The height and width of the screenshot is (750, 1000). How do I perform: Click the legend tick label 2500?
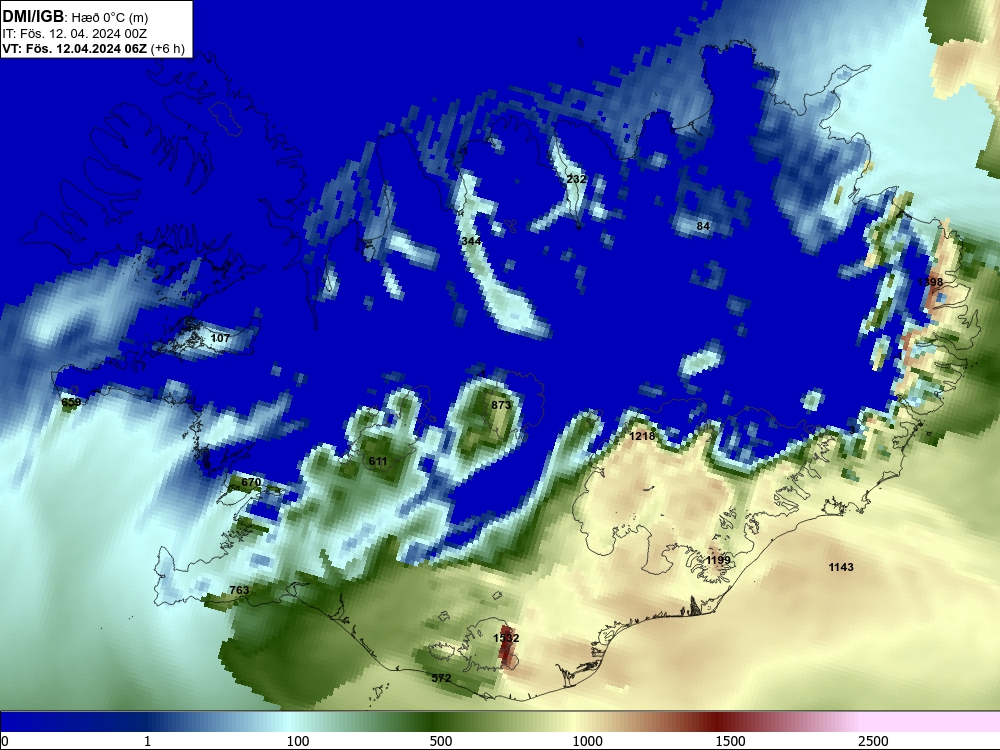(873, 741)
